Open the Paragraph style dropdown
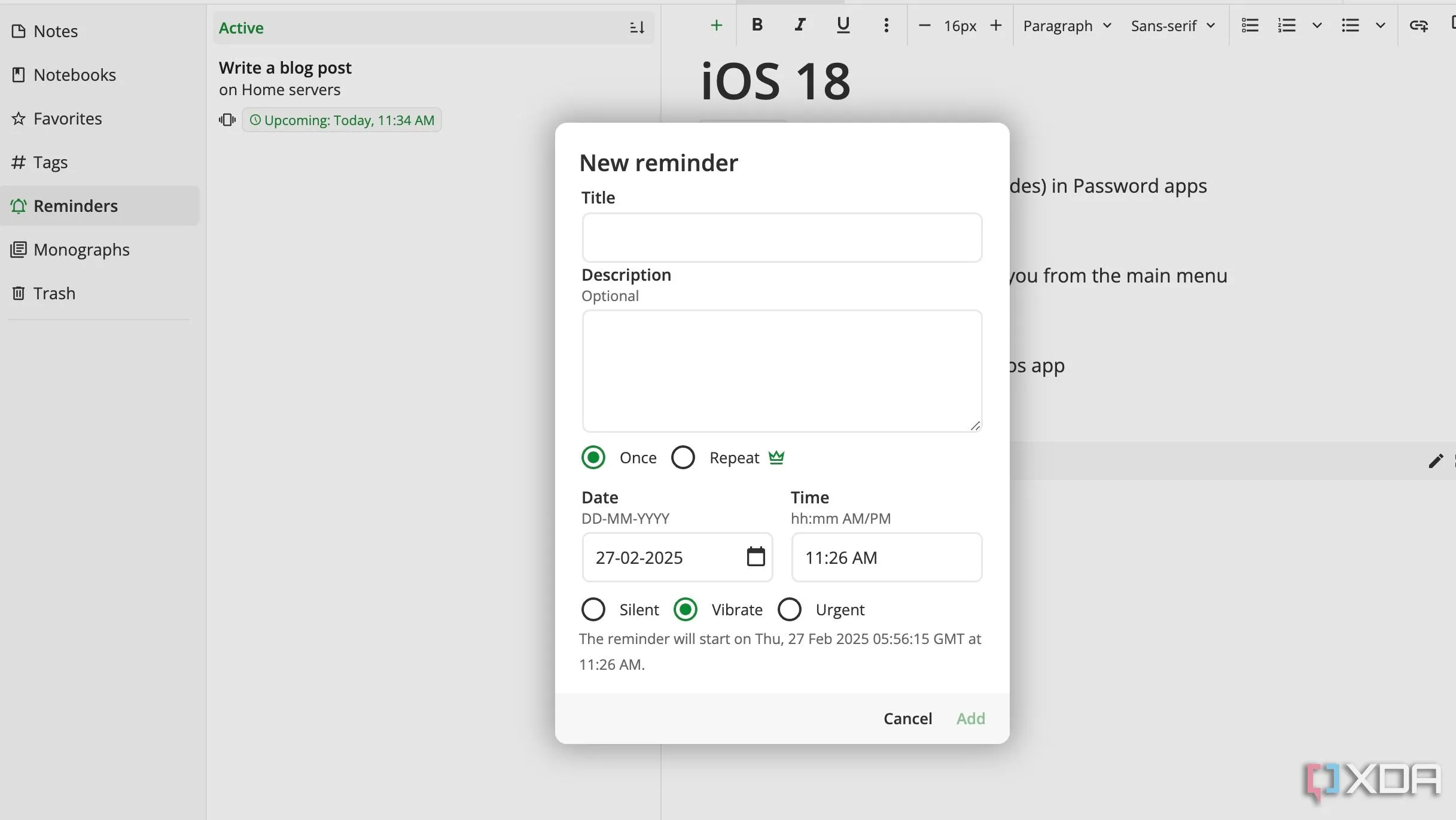1456x820 pixels. tap(1067, 26)
